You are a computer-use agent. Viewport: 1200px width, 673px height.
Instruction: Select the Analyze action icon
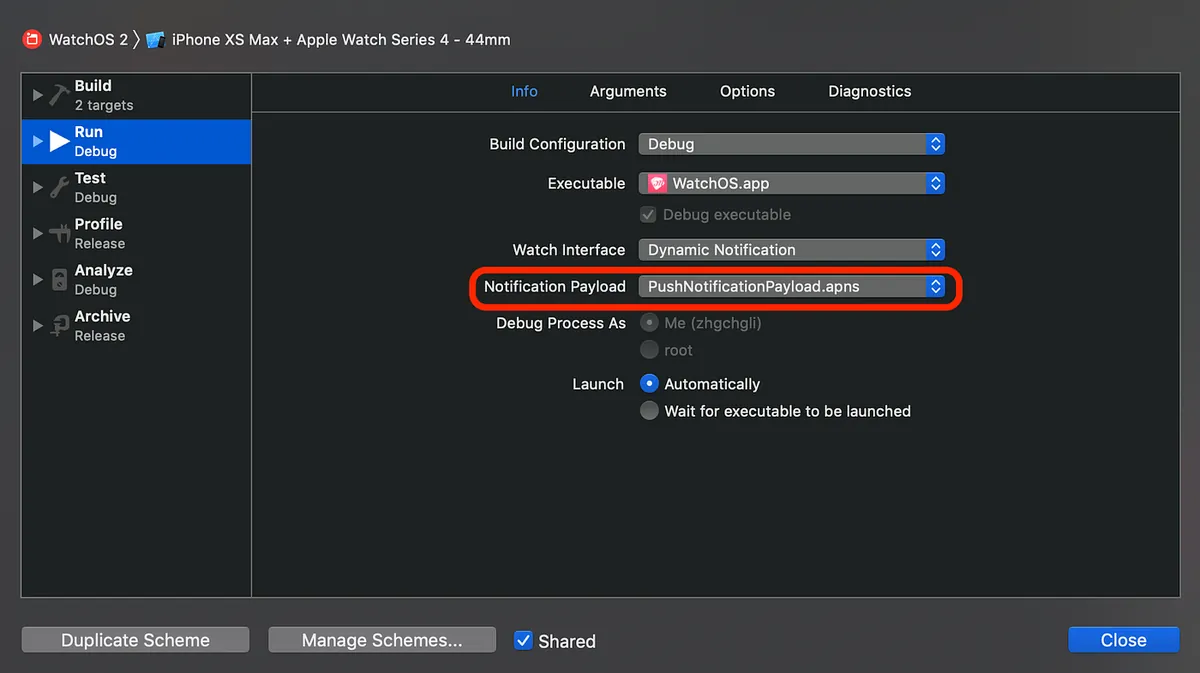point(57,278)
